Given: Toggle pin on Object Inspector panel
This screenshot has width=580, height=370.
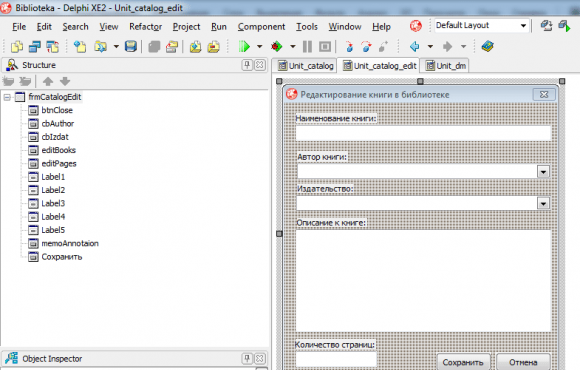Looking at the screenshot, I should 247,358.
